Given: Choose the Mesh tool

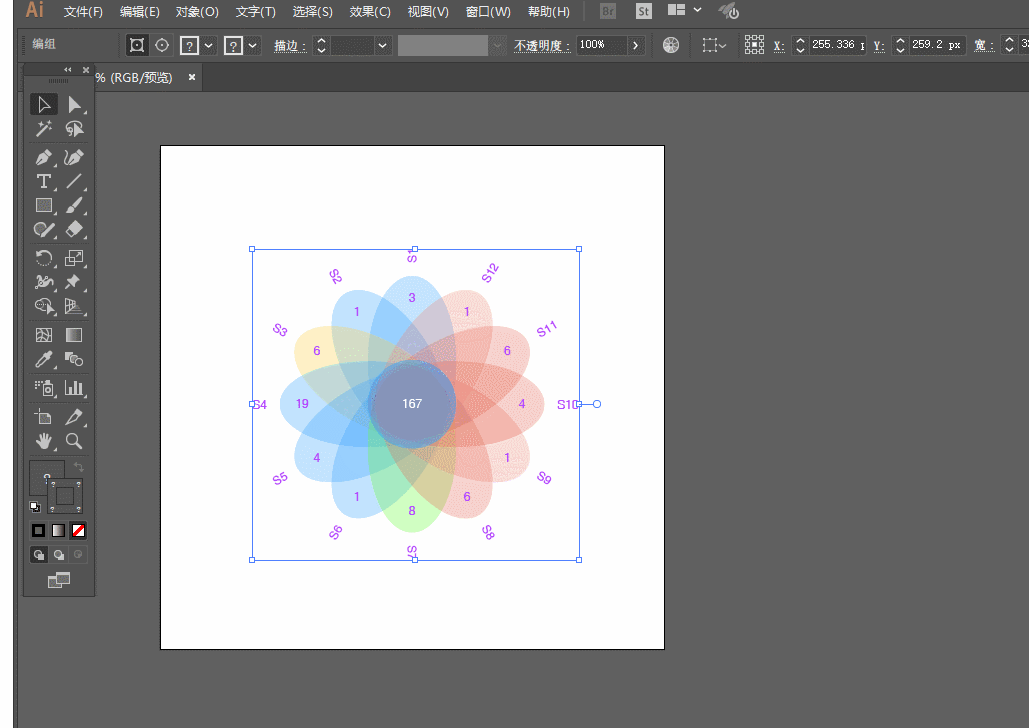Looking at the screenshot, I should pyautogui.click(x=44, y=335).
